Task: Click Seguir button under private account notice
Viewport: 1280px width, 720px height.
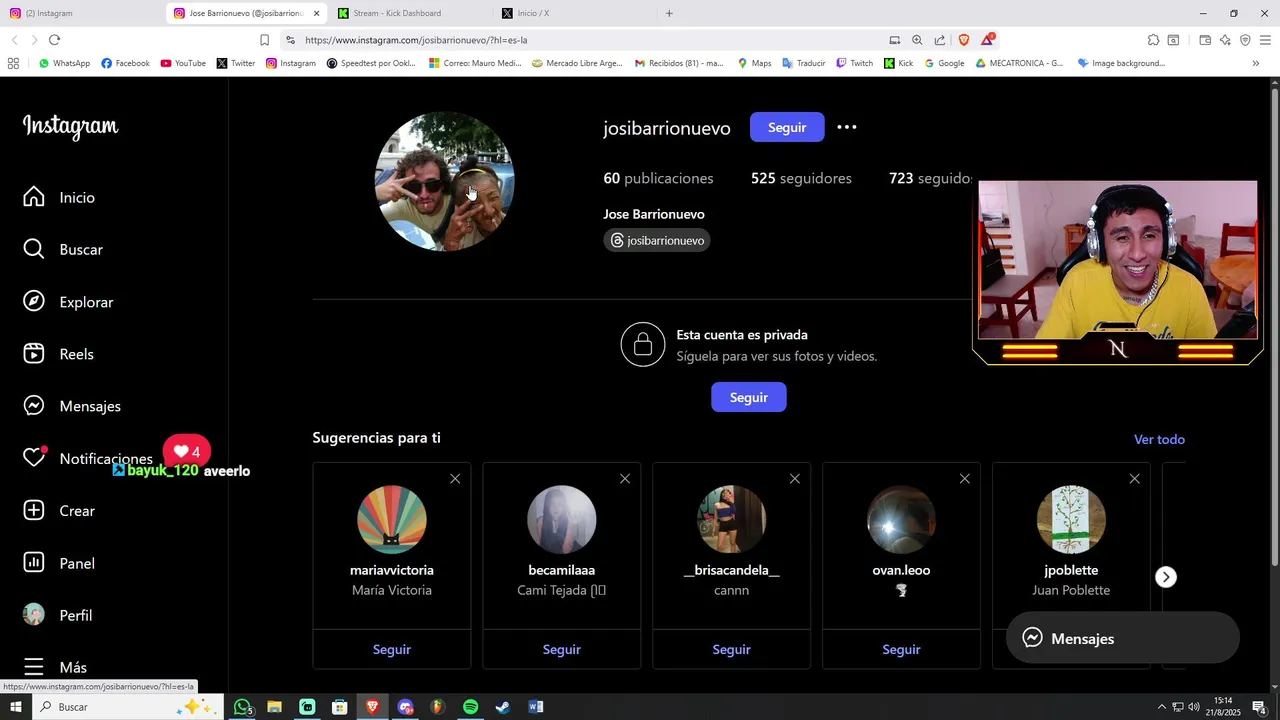Action: [x=749, y=397]
